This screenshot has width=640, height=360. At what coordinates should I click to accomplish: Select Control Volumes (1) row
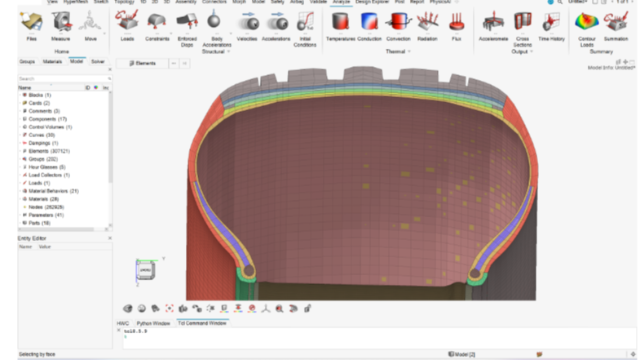(50, 127)
